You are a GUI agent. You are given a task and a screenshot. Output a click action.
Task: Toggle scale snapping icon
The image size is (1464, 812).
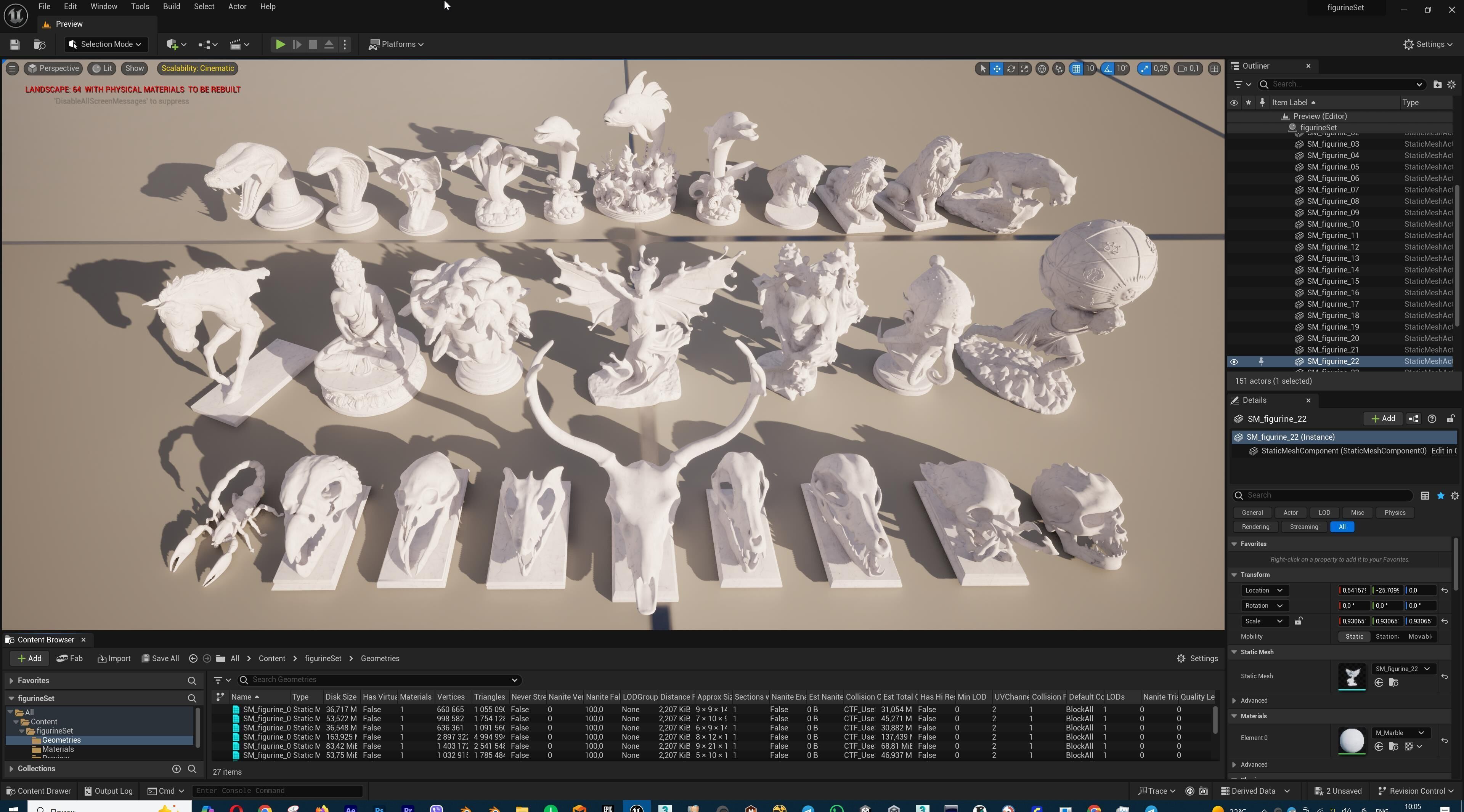(x=1144, y=69)
